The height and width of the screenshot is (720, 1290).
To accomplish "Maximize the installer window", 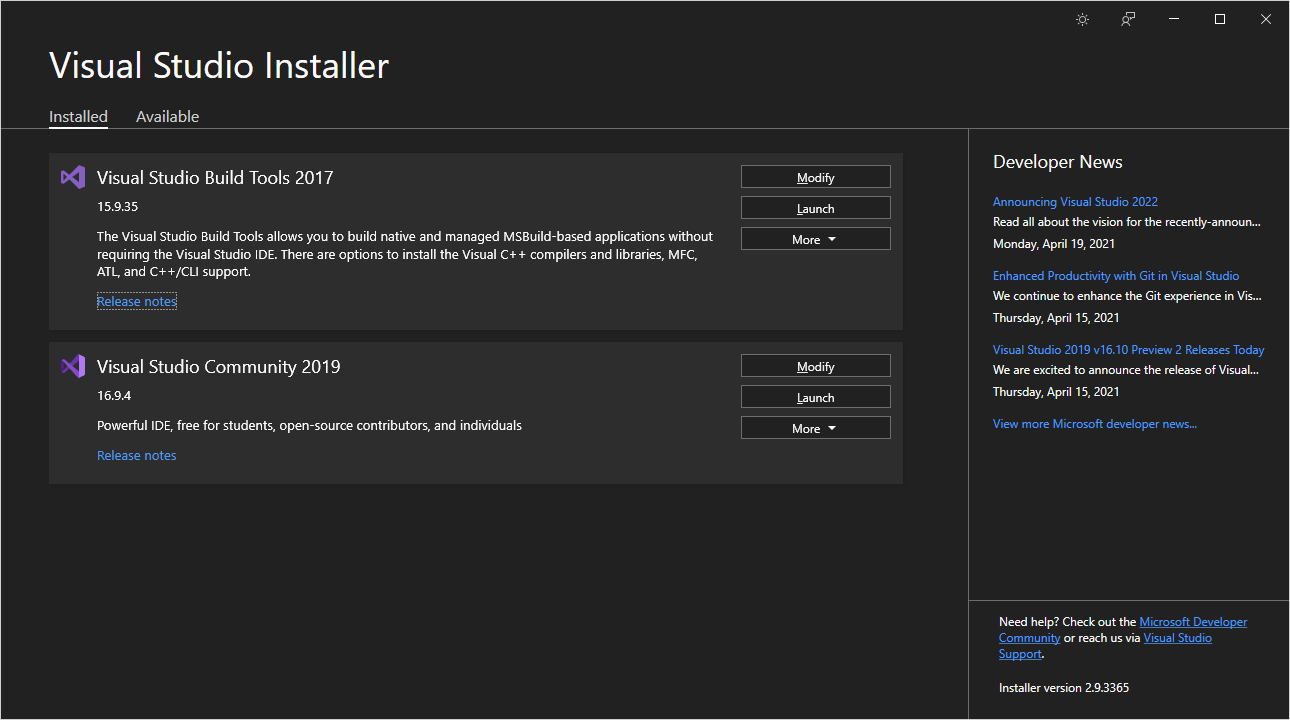I will [1220, 19].
